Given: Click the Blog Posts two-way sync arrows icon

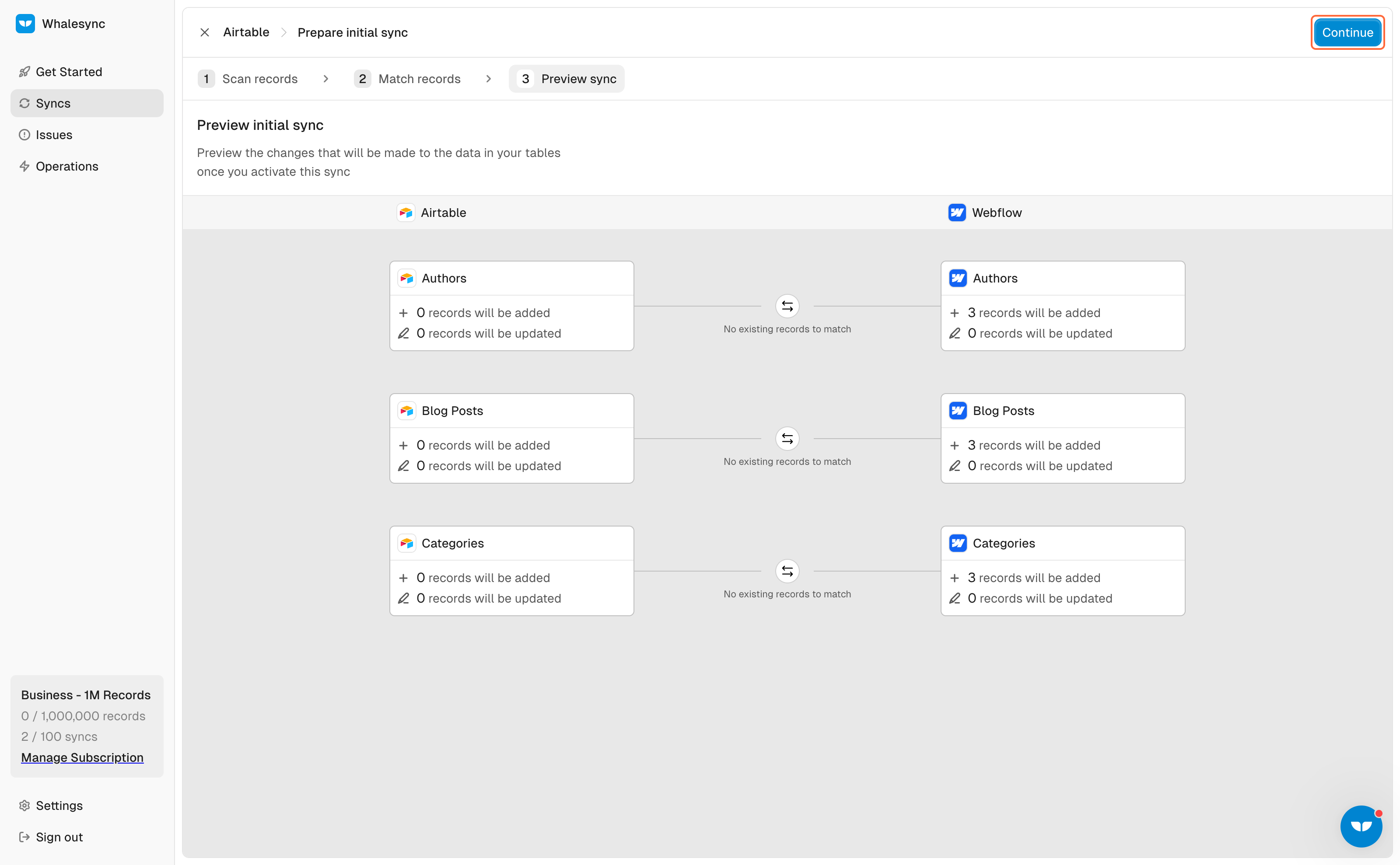Looking at the screenshot, I should (x=787, y=438).
